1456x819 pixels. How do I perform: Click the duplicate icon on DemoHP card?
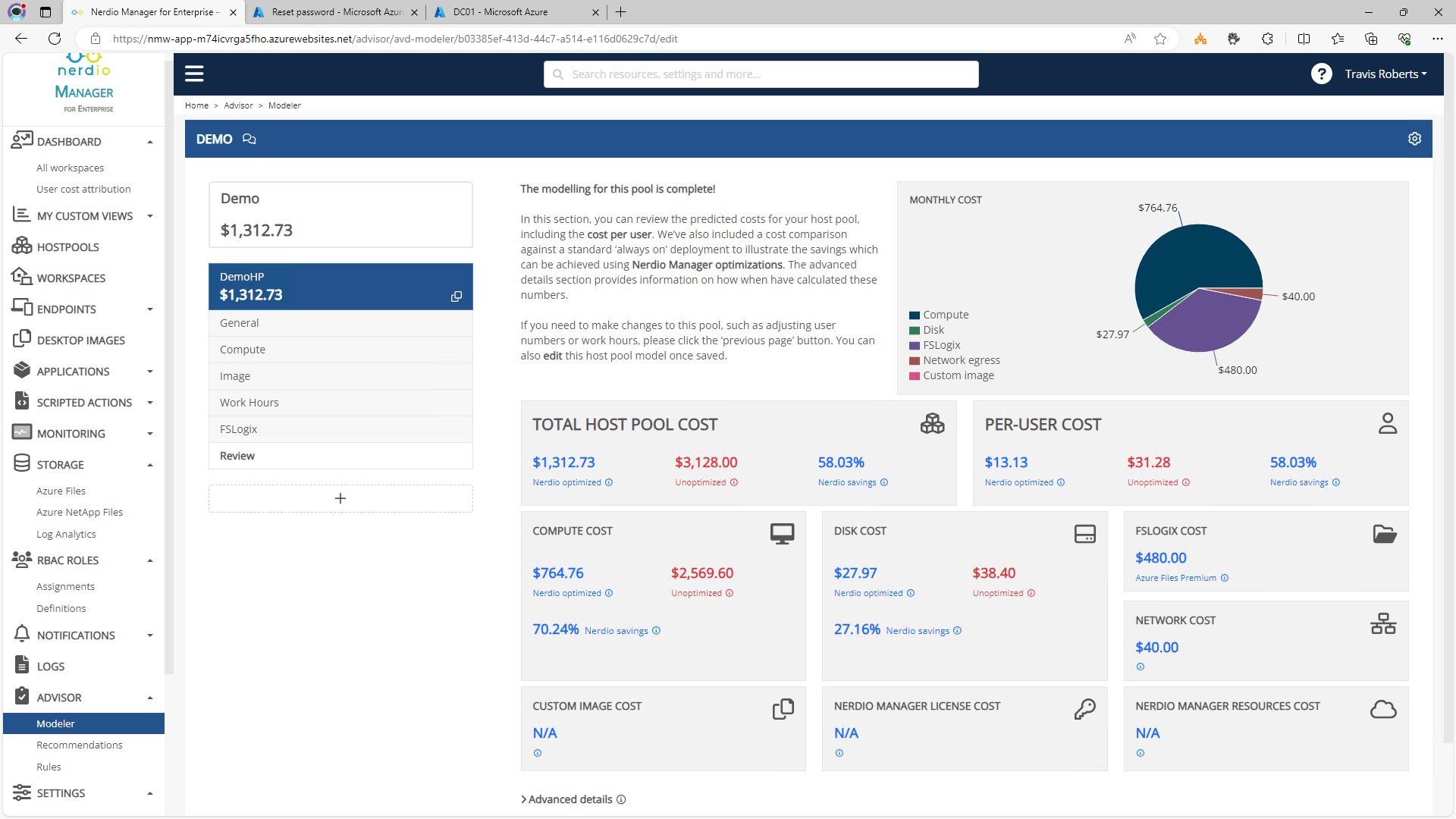[456, 297]
